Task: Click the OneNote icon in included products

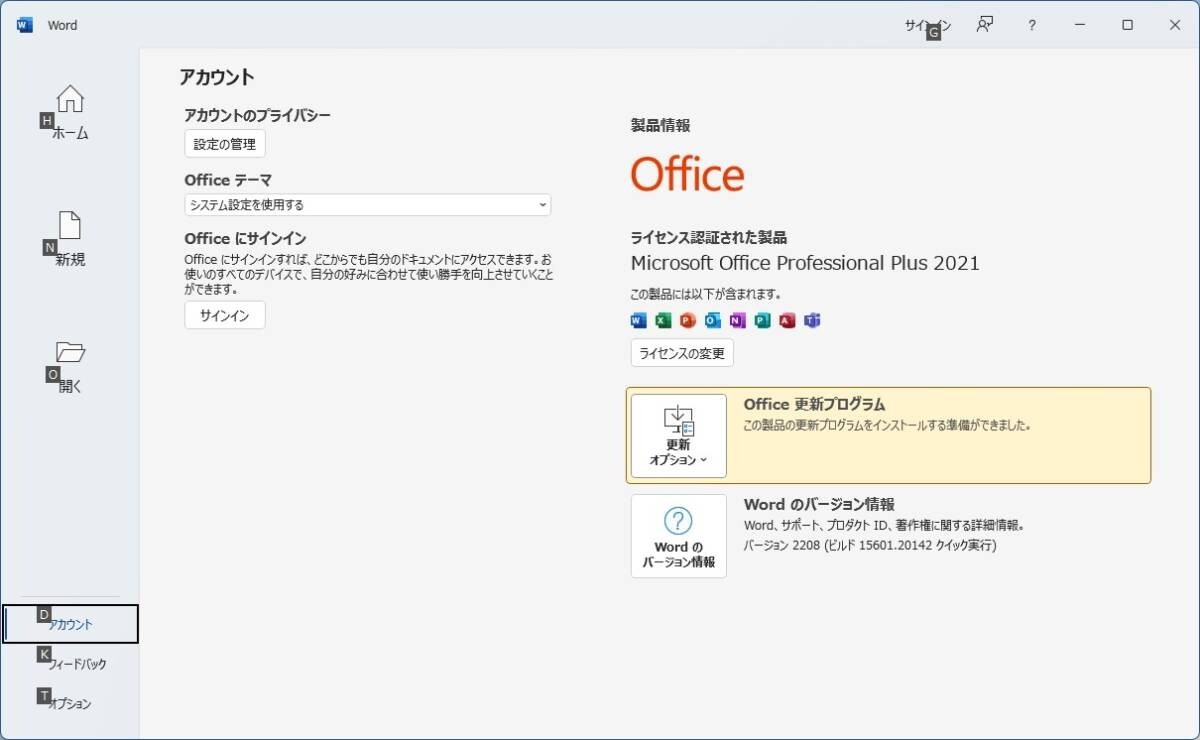Action: coord(737,321)
